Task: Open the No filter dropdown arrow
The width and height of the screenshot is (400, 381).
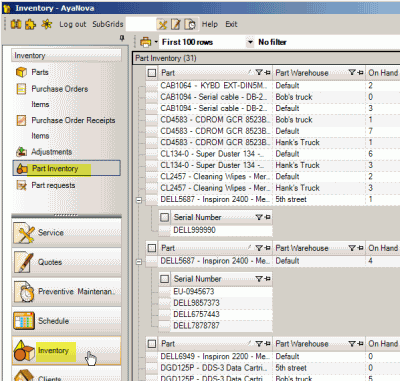Action: pos(250,42)
